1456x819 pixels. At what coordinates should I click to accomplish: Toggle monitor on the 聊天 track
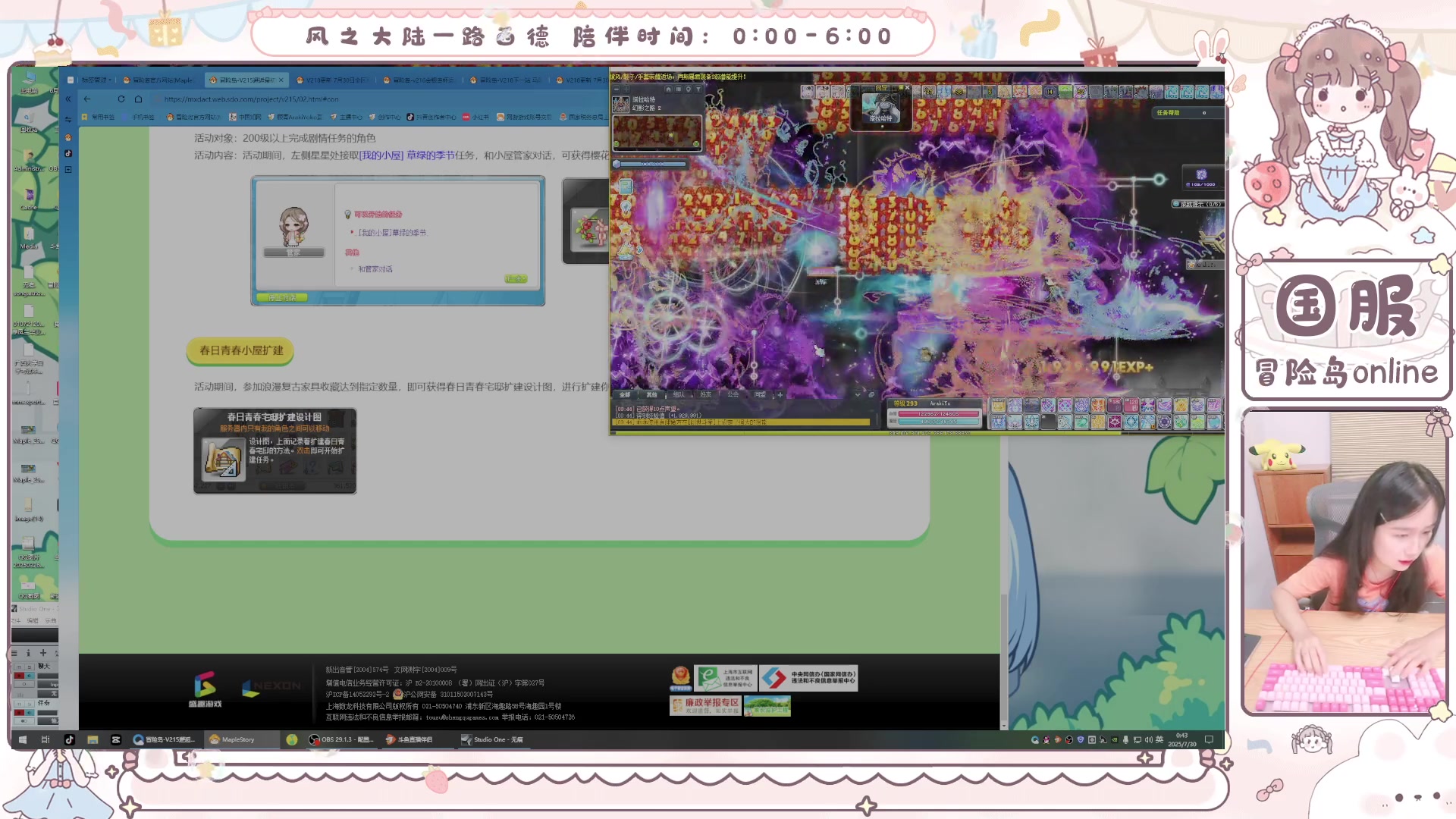(x=30, y=675)
